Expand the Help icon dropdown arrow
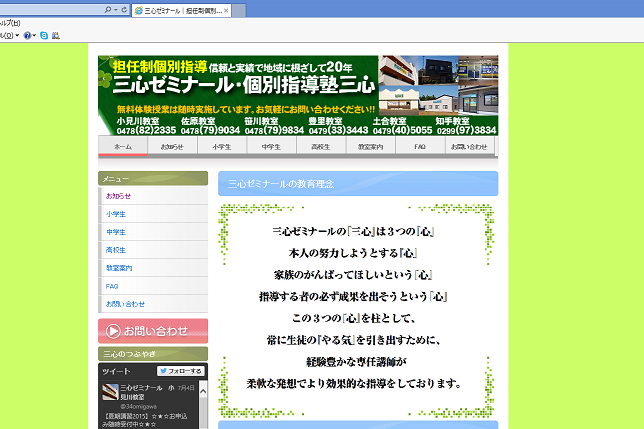 pos(34,36)
